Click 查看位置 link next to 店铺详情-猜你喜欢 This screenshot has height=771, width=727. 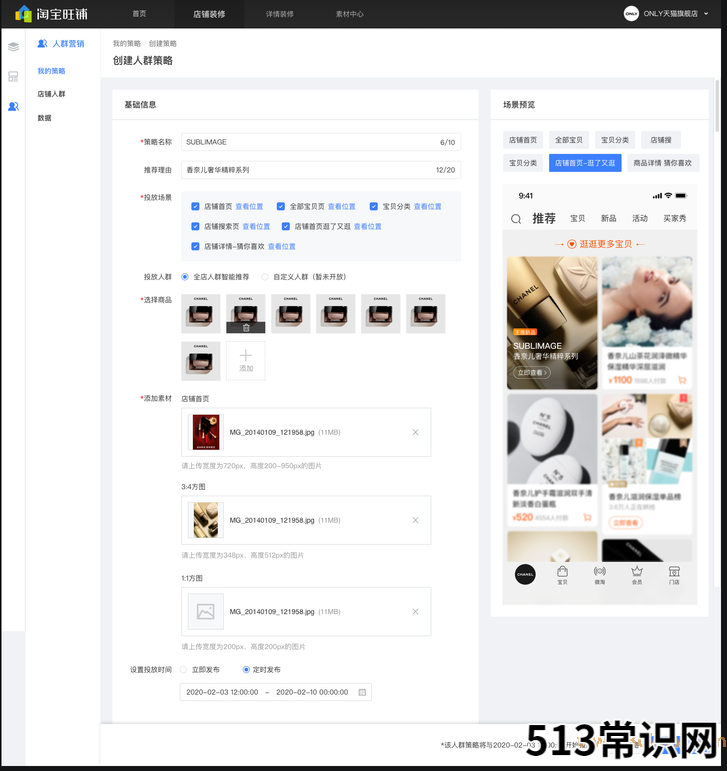click(x=282, y=246)
